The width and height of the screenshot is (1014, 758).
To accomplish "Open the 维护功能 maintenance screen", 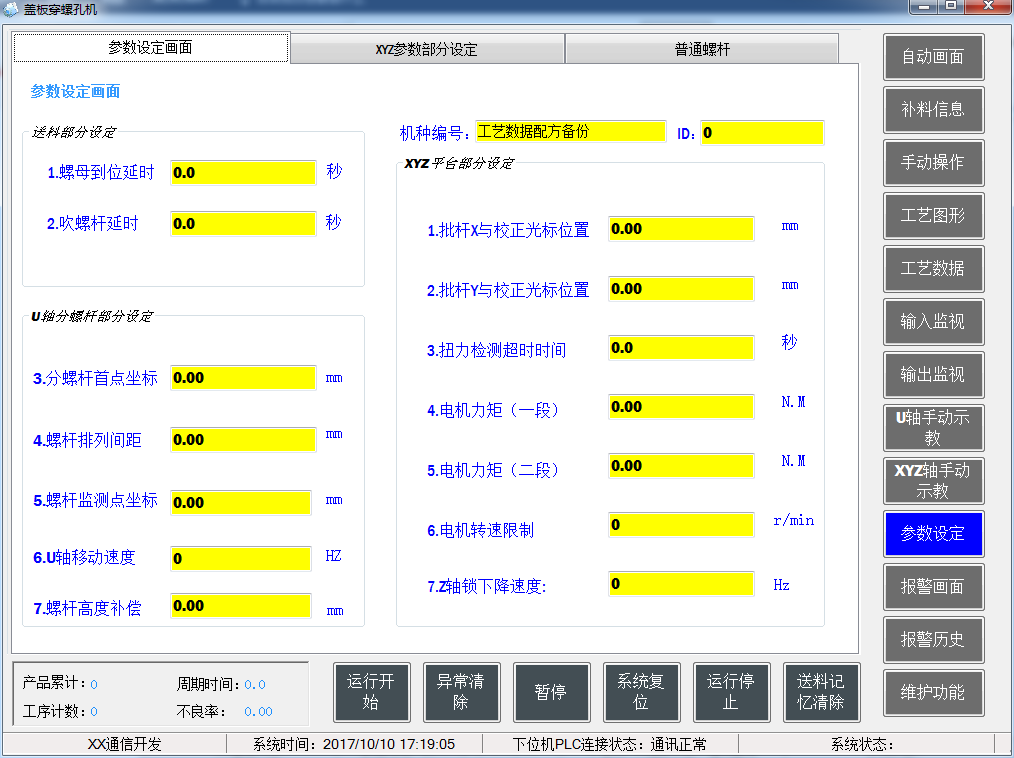I will pos(933,693).
